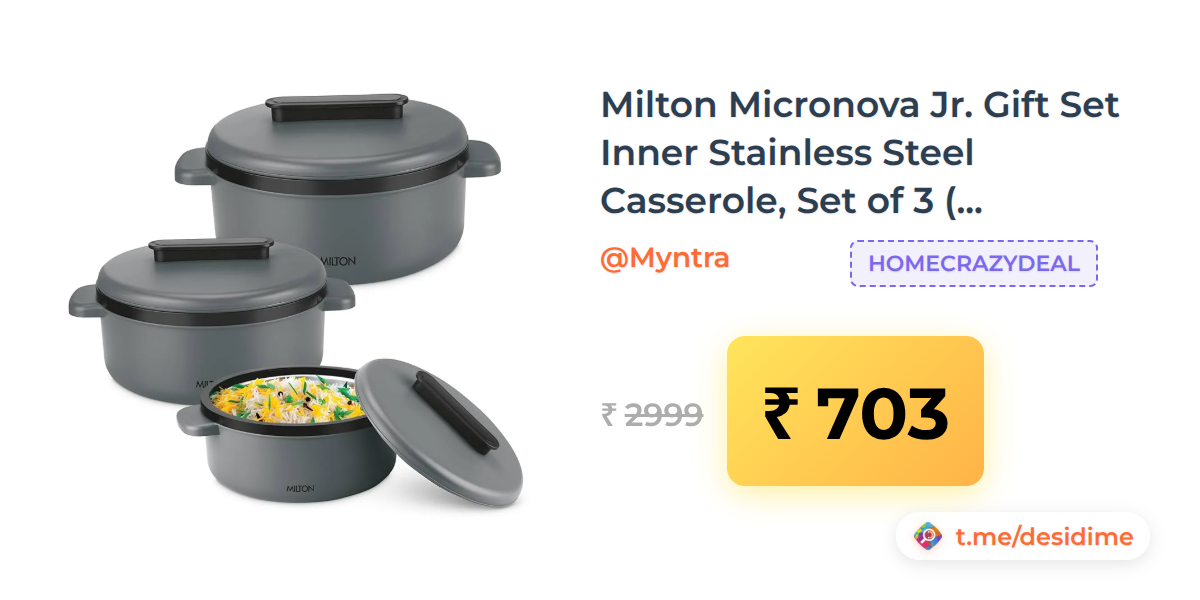The image size is (1200, 600).
Task: Click the right side handle of largest casserole
Action: click(x=483, y=156)
